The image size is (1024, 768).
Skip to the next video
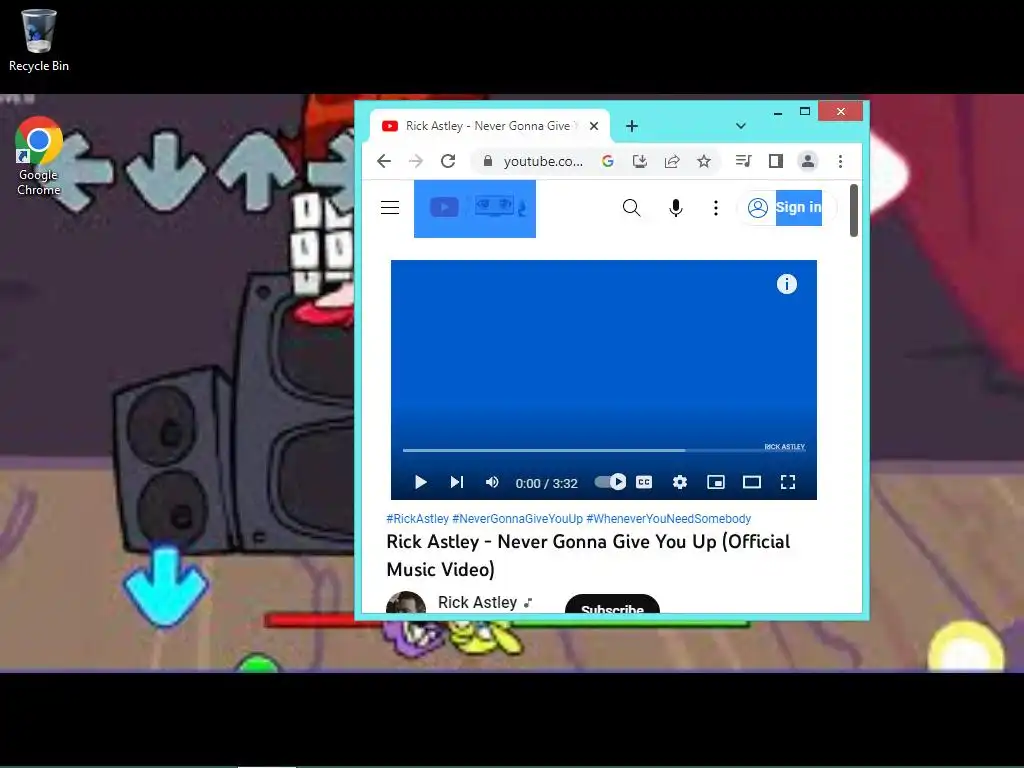tap(456, 482)
